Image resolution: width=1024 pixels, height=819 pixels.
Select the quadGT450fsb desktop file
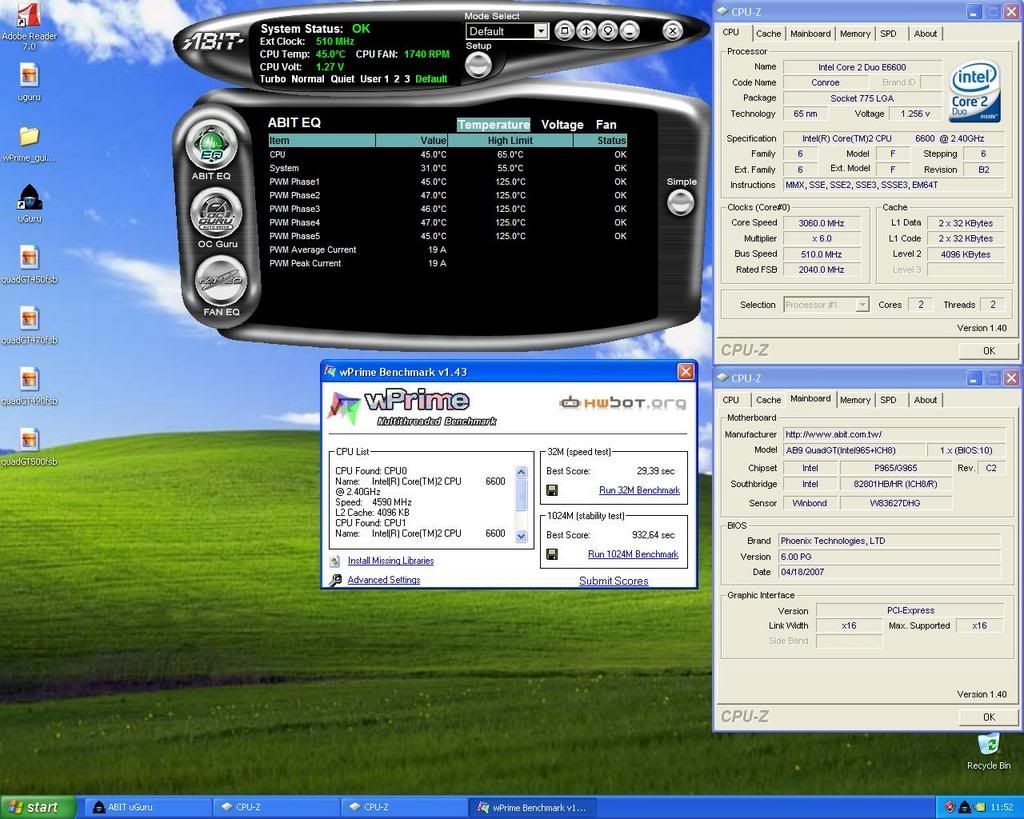29,265
